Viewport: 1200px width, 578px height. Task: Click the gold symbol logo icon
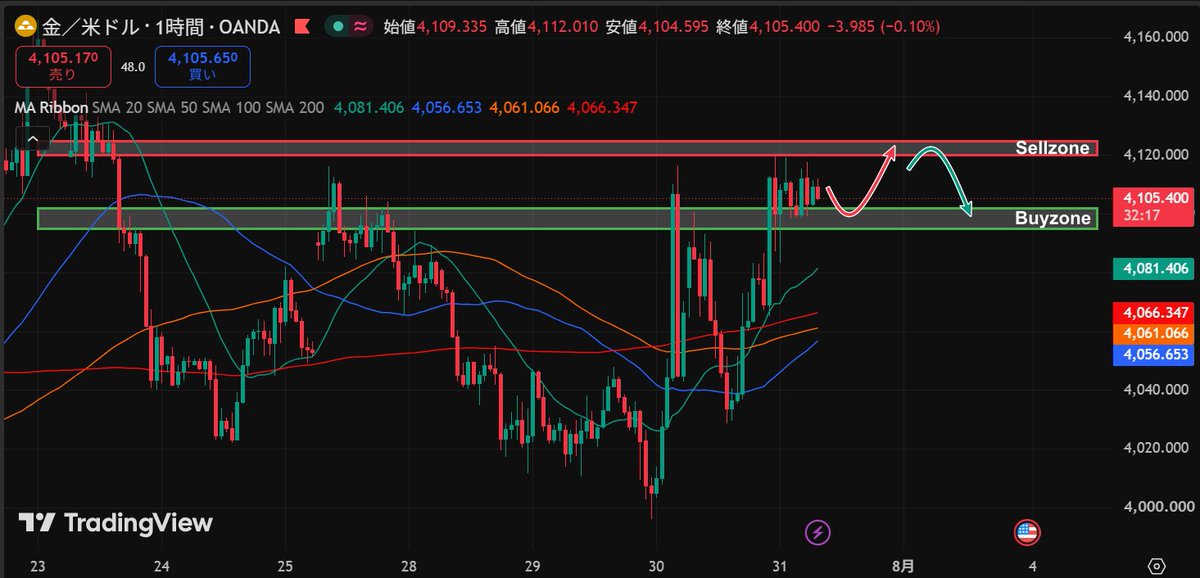tap(26, 26)
